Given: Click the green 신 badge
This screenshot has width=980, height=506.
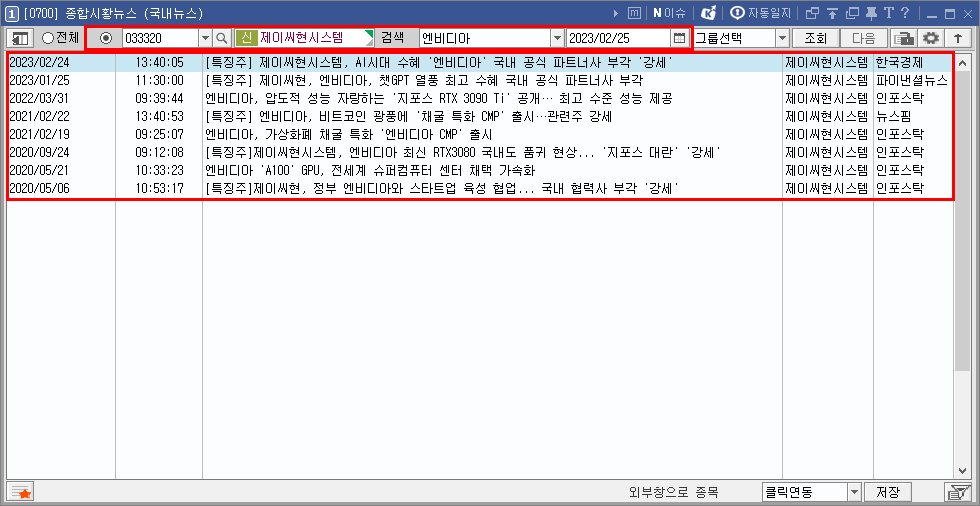Looking at the screenshot, I should click(246, 38).
